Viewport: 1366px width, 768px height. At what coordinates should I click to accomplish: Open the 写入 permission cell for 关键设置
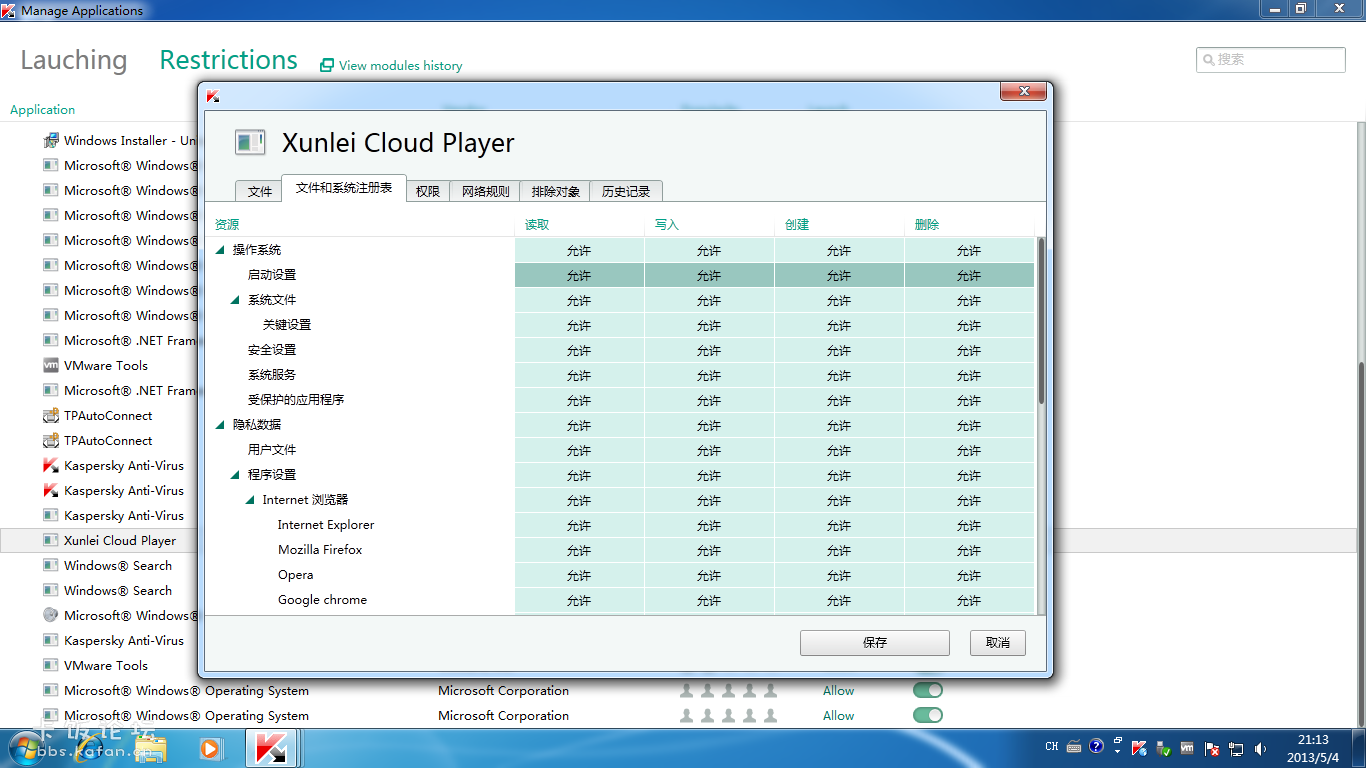tap(709, 325)
